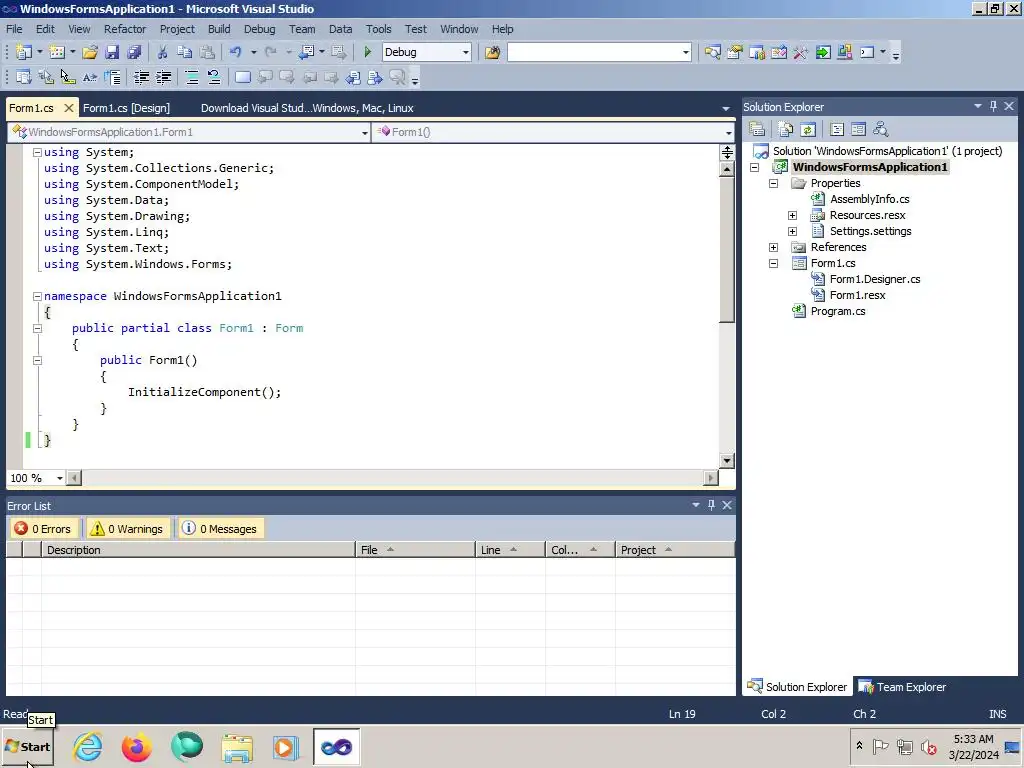Toggle the 0 Warnings filter
Viewport: 1024px width, 768px height.
127,528
